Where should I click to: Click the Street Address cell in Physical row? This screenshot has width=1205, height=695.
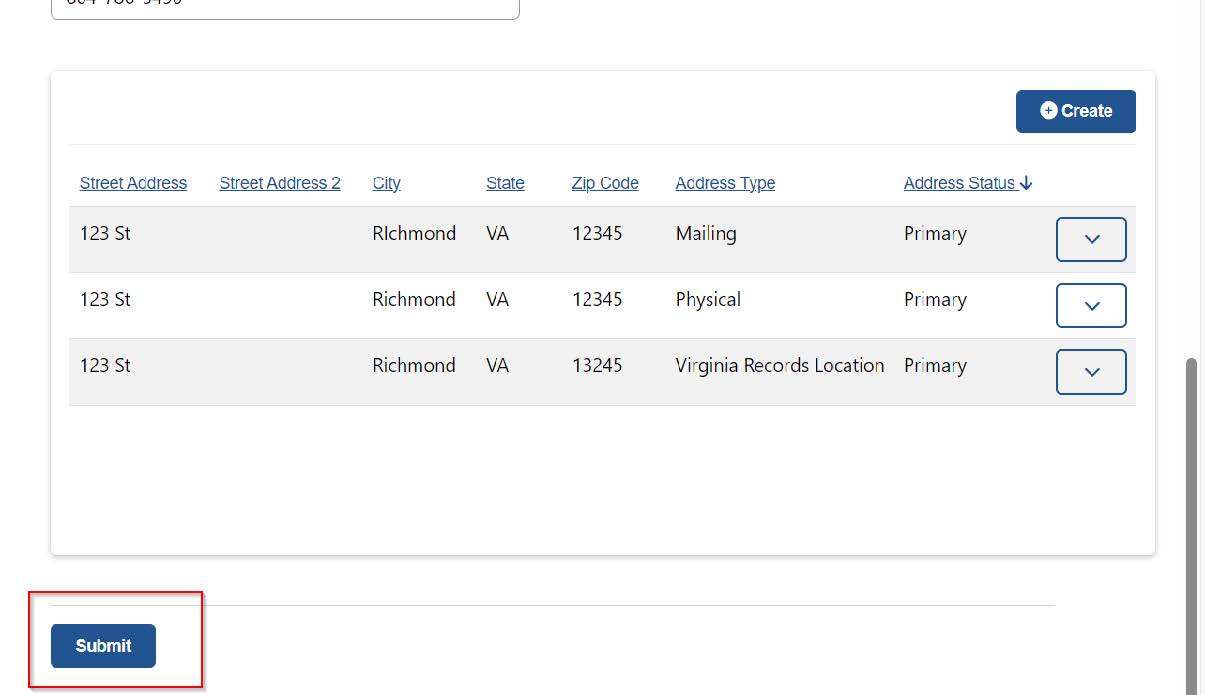pyautogui.click(x=105, y=300)
